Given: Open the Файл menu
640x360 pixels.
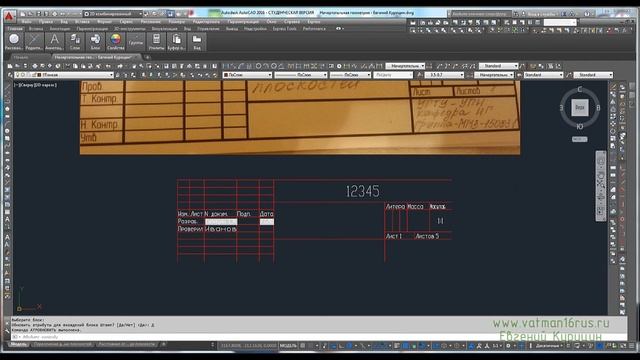Looking at the screenshot, I should 27,22.
